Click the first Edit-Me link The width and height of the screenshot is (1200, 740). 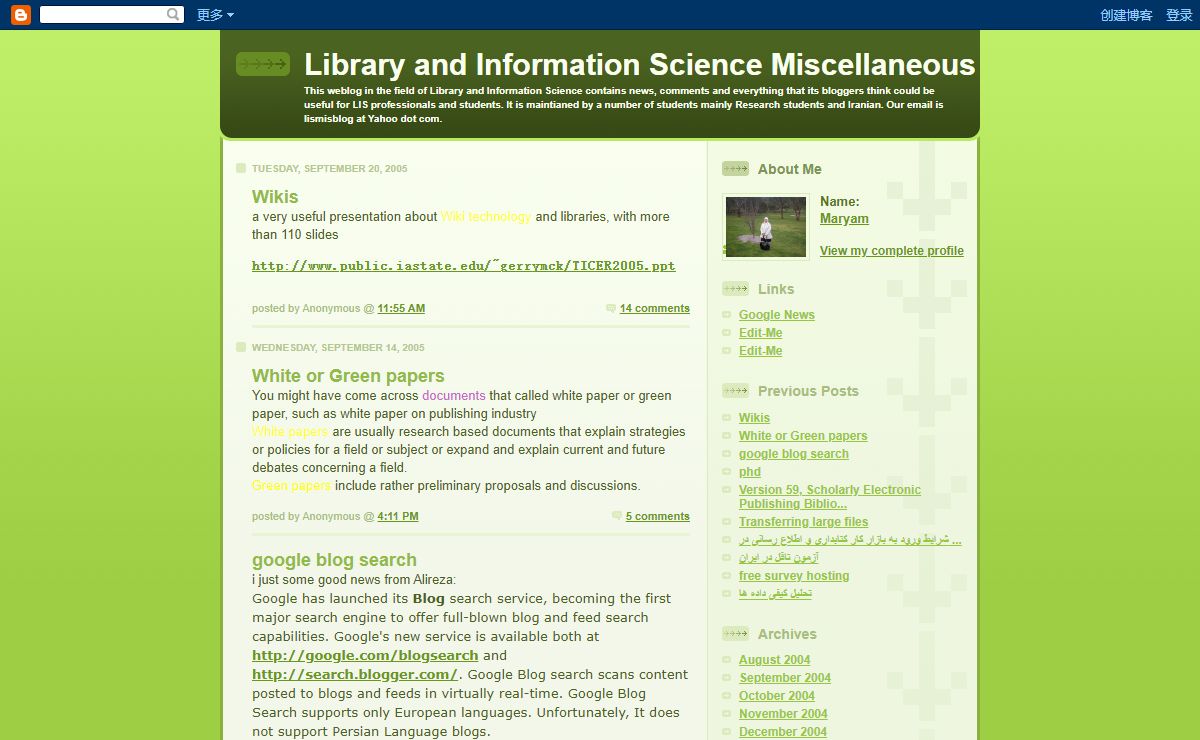click(x=761, y=333)
